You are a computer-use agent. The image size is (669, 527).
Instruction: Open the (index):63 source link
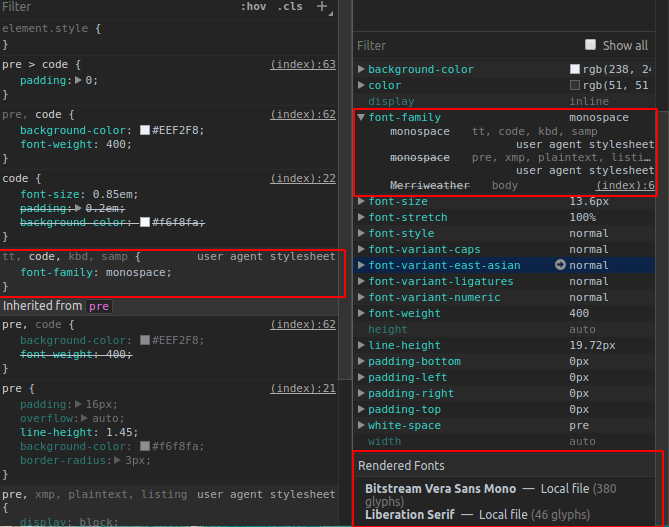click(x=303, y=64)
